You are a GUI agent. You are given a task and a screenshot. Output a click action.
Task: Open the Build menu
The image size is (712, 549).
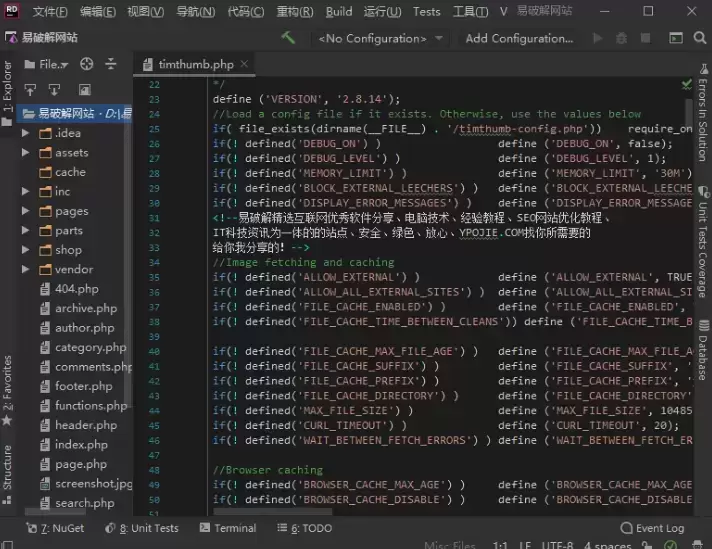click(x=339, y=11)
